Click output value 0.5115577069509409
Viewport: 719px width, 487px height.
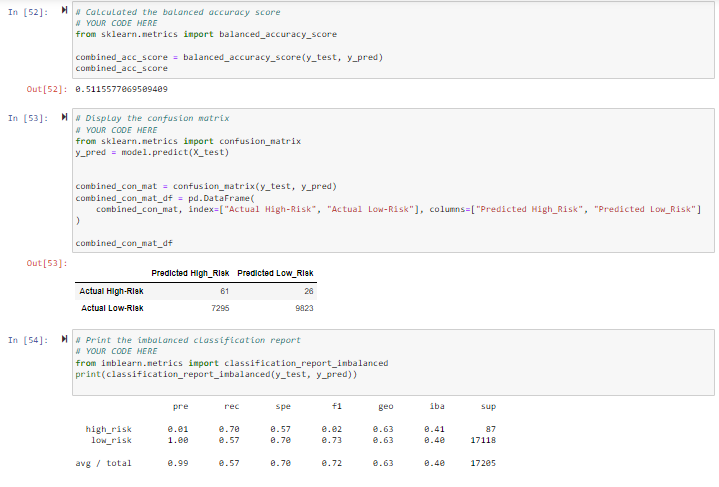coord(122,89)
